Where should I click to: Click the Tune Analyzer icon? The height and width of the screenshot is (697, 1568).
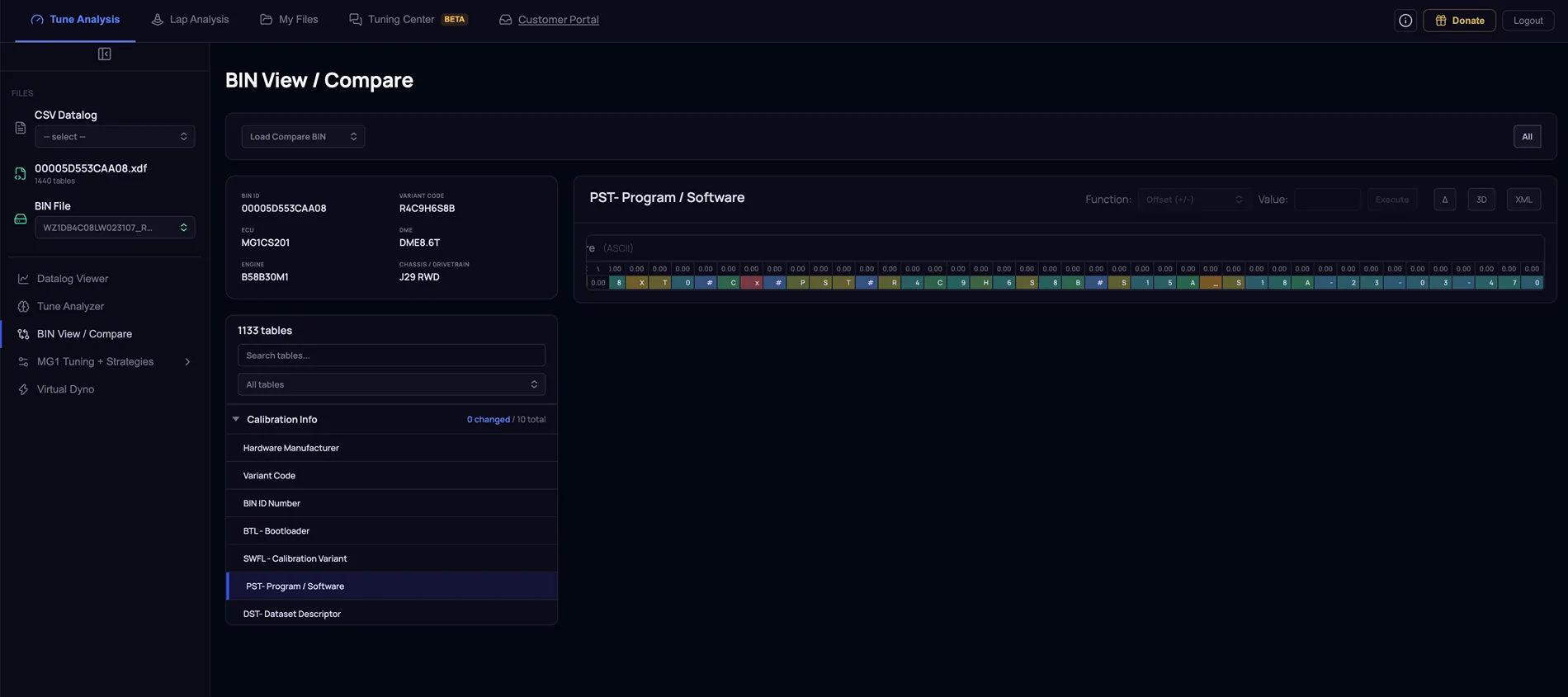23,306
